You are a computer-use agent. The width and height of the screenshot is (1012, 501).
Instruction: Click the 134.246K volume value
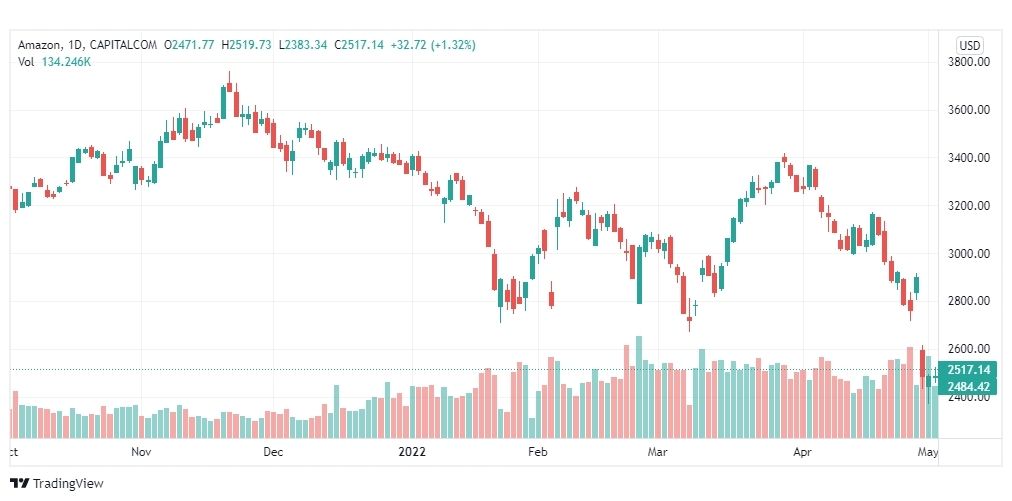point(66,62)
